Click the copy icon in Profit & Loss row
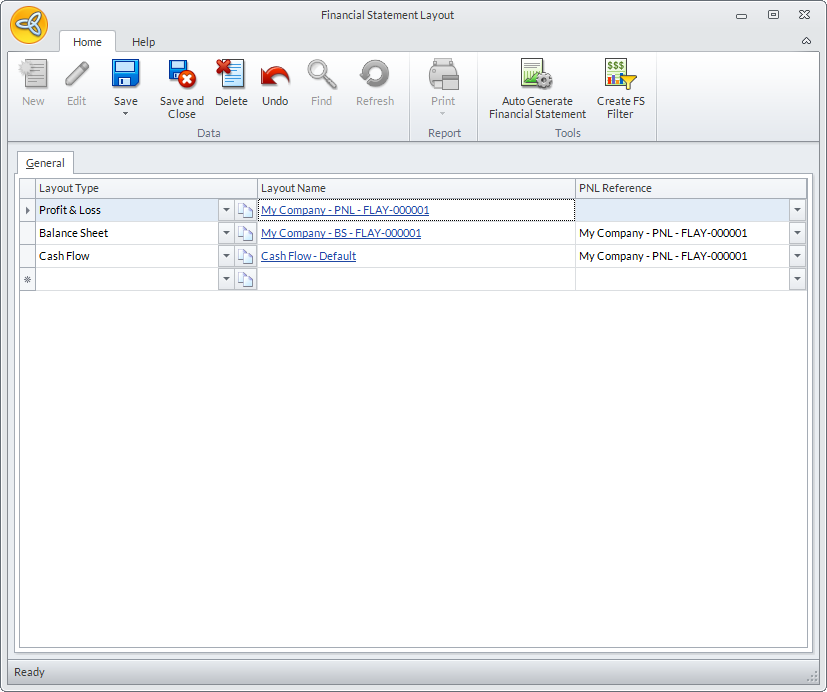This screenshot has height=692, width=827. [246, 210]
